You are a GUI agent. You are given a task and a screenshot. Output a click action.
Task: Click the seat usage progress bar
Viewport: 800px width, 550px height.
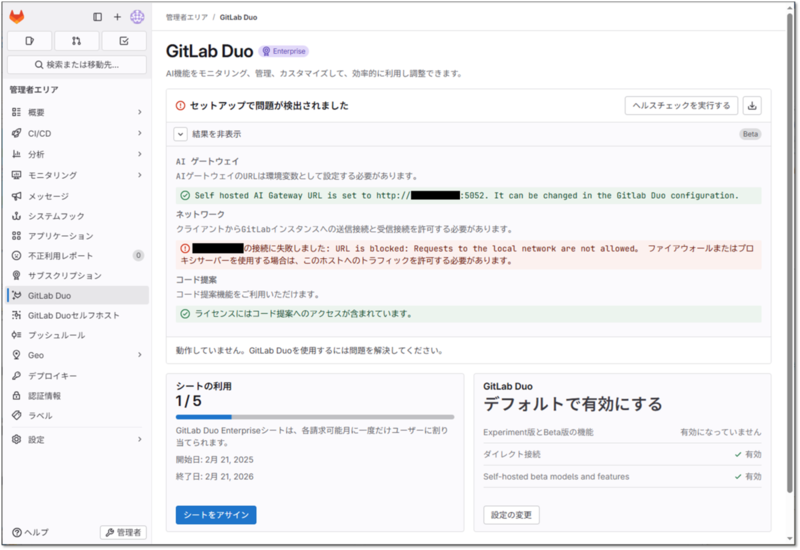pos(315,417)
